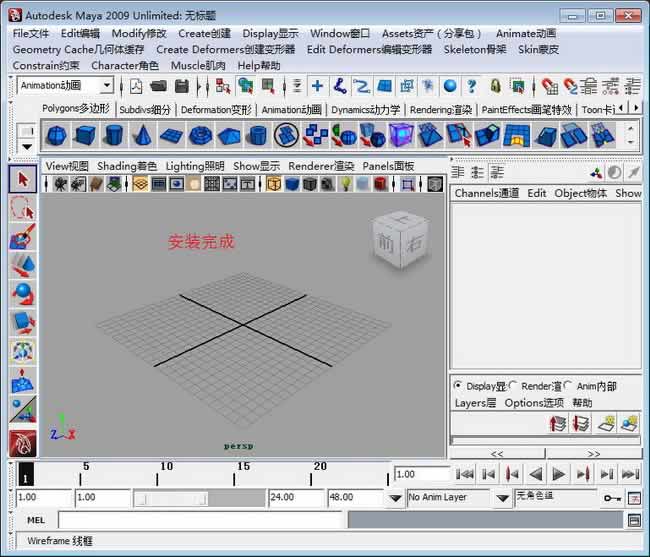Open the Channels menu in Channel Box
The height and width of the screenshot is (557, 650).
(x=487, y=193)
